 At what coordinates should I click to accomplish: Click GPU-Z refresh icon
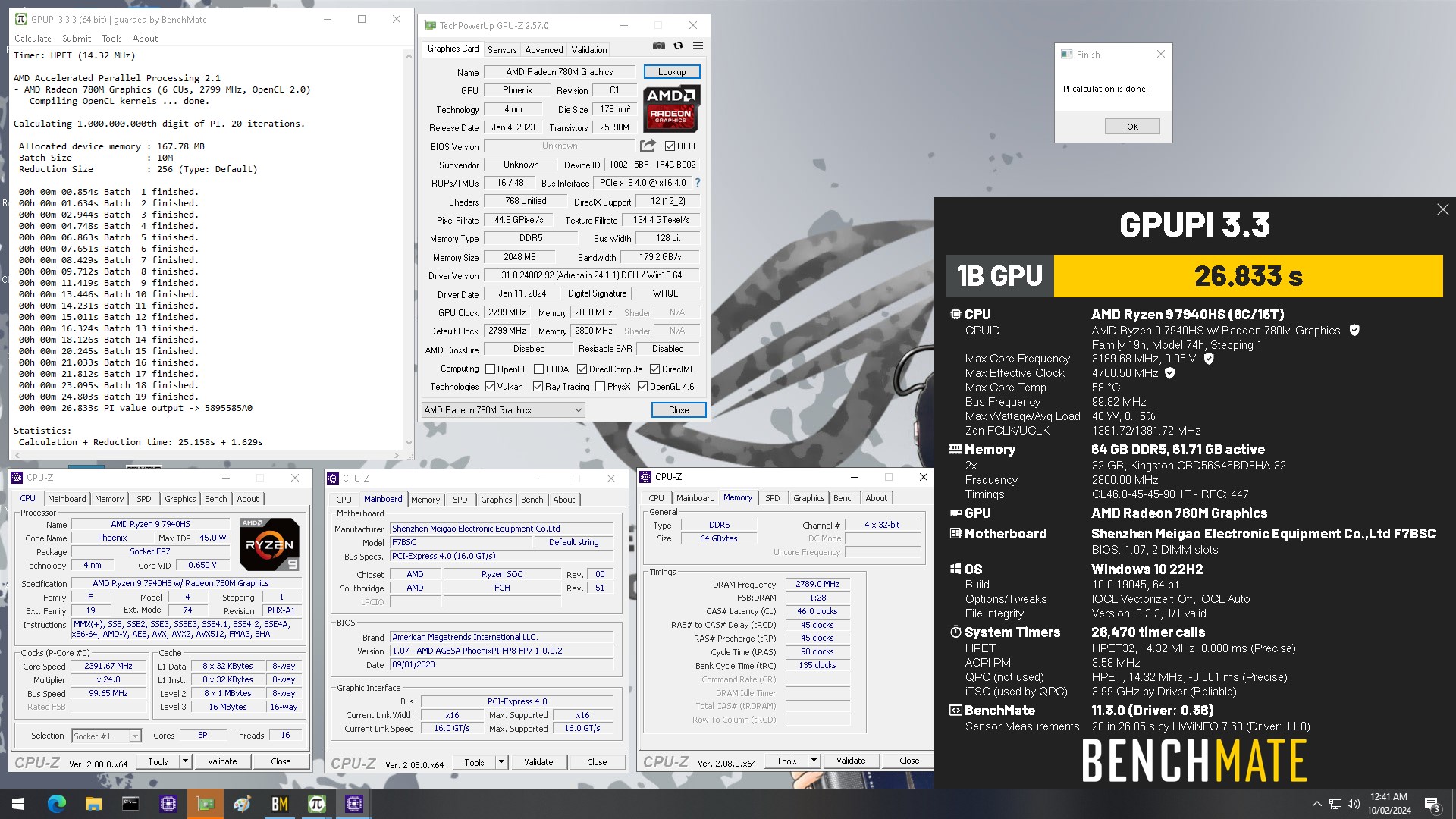(678, 46)
